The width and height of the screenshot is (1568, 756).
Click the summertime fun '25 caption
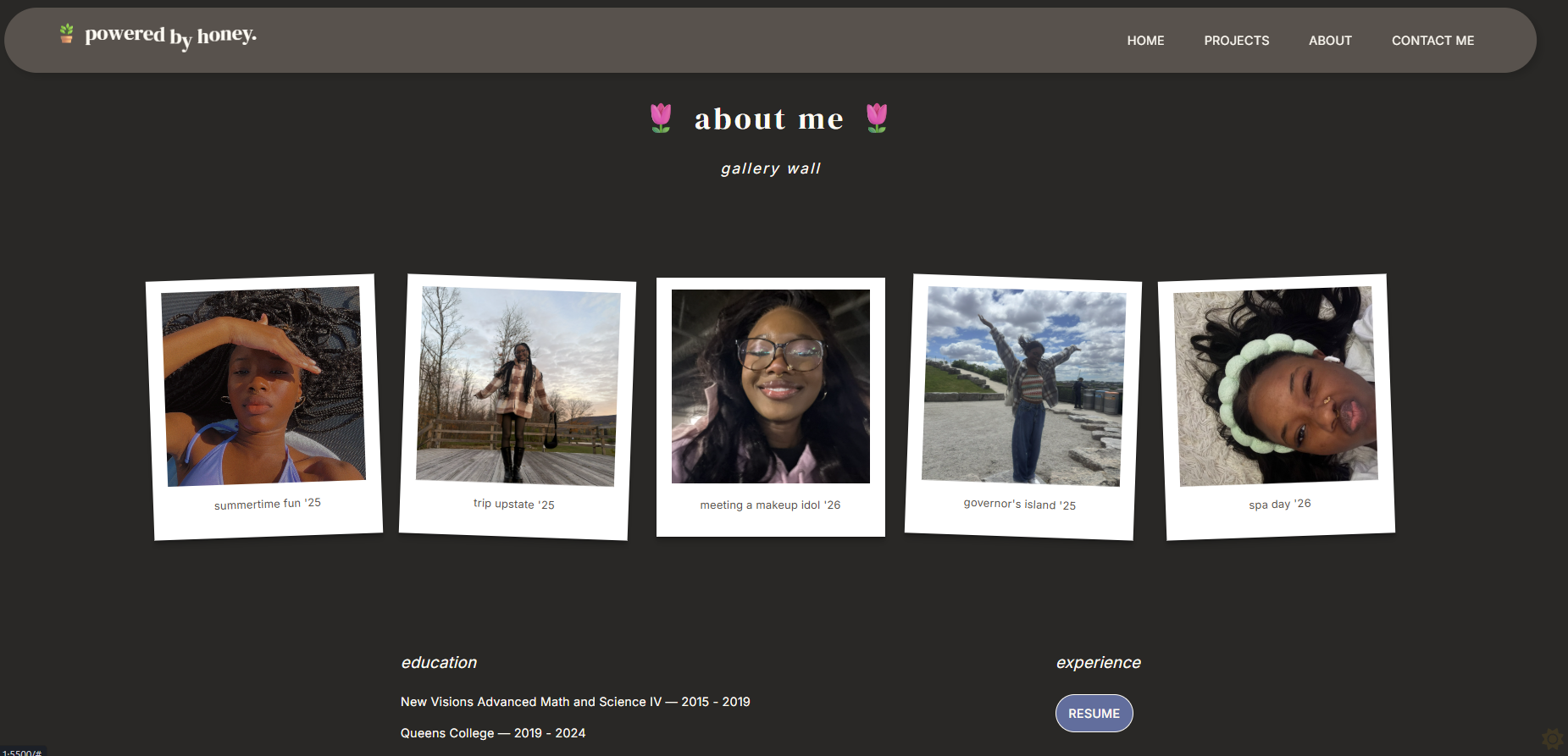[268, 504]
